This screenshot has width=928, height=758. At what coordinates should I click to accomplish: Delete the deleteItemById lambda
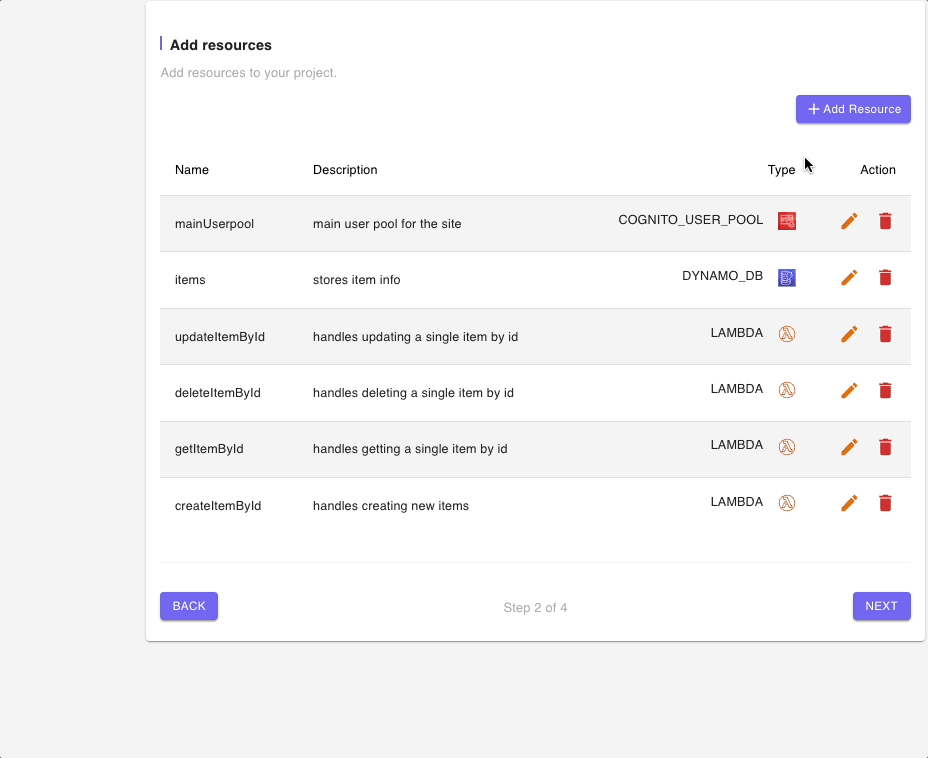pos(885,390)
